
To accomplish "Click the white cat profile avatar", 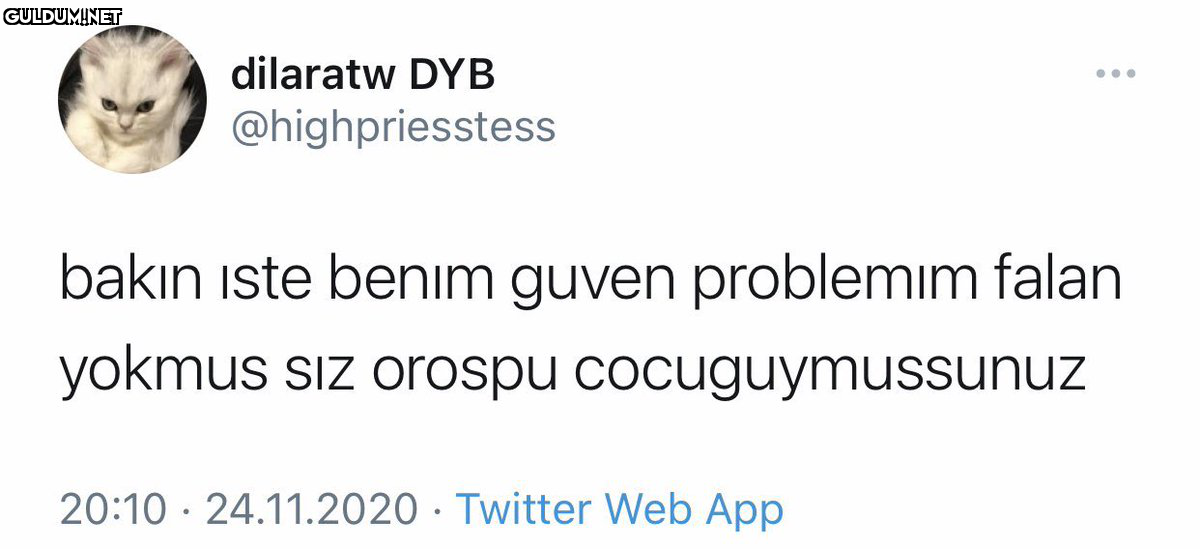I will click(x=133, y=99).
